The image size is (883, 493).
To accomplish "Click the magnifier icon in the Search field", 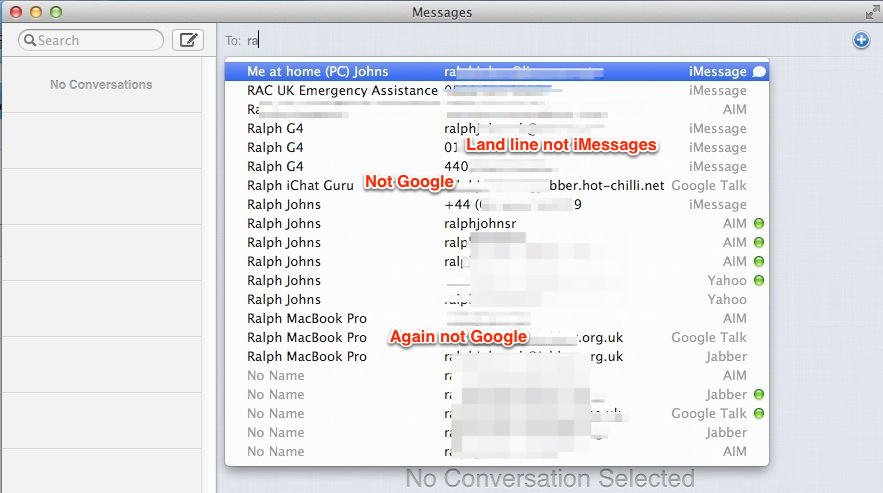I will [30, 40].
